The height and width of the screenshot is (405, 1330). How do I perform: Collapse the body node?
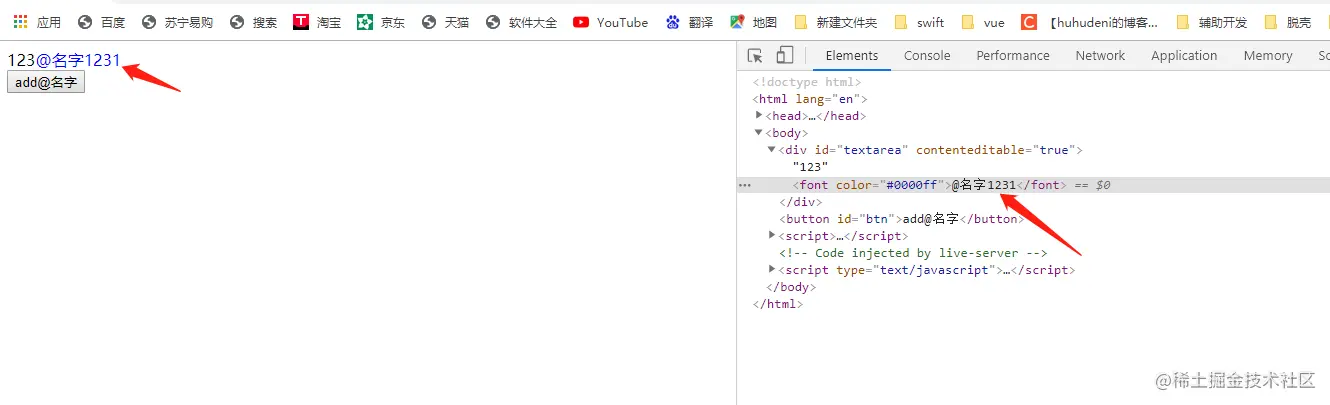(759, 133)
